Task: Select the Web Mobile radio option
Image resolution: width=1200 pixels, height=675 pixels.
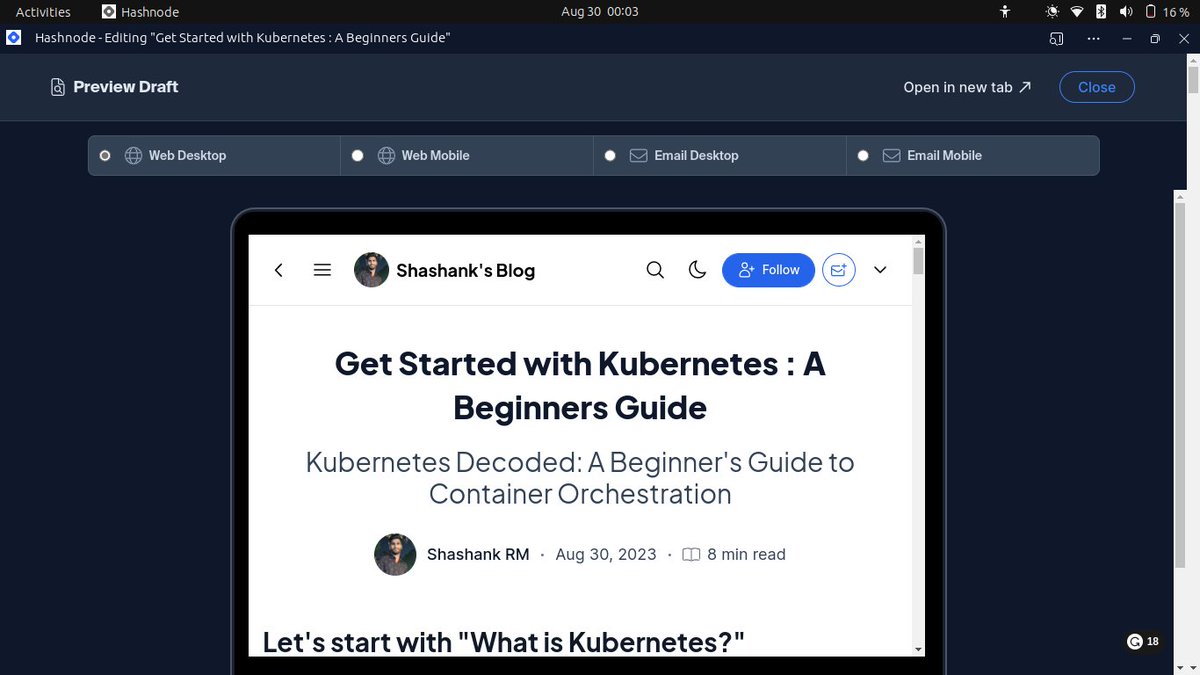Action: pyautogui.click(x=357, y=156)
